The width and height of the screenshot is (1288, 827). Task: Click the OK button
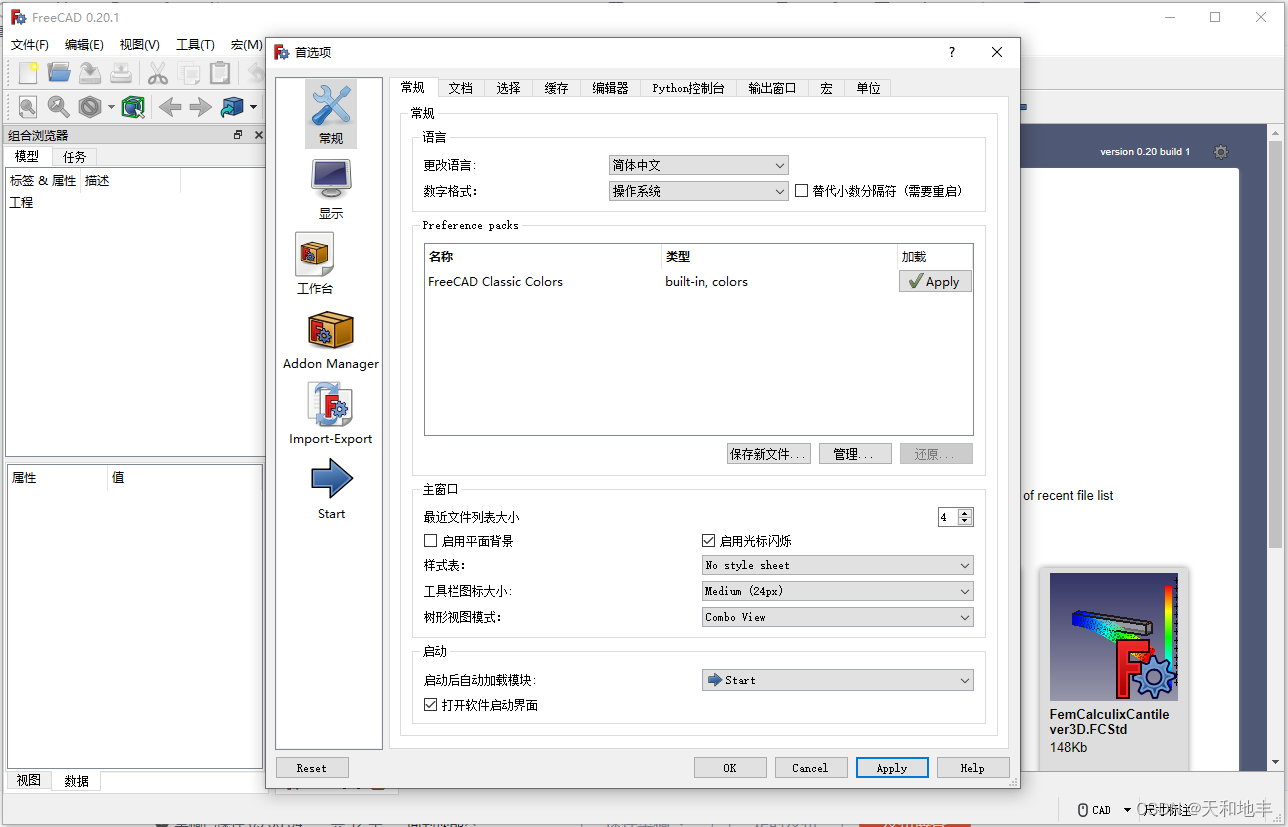(730, 768)
